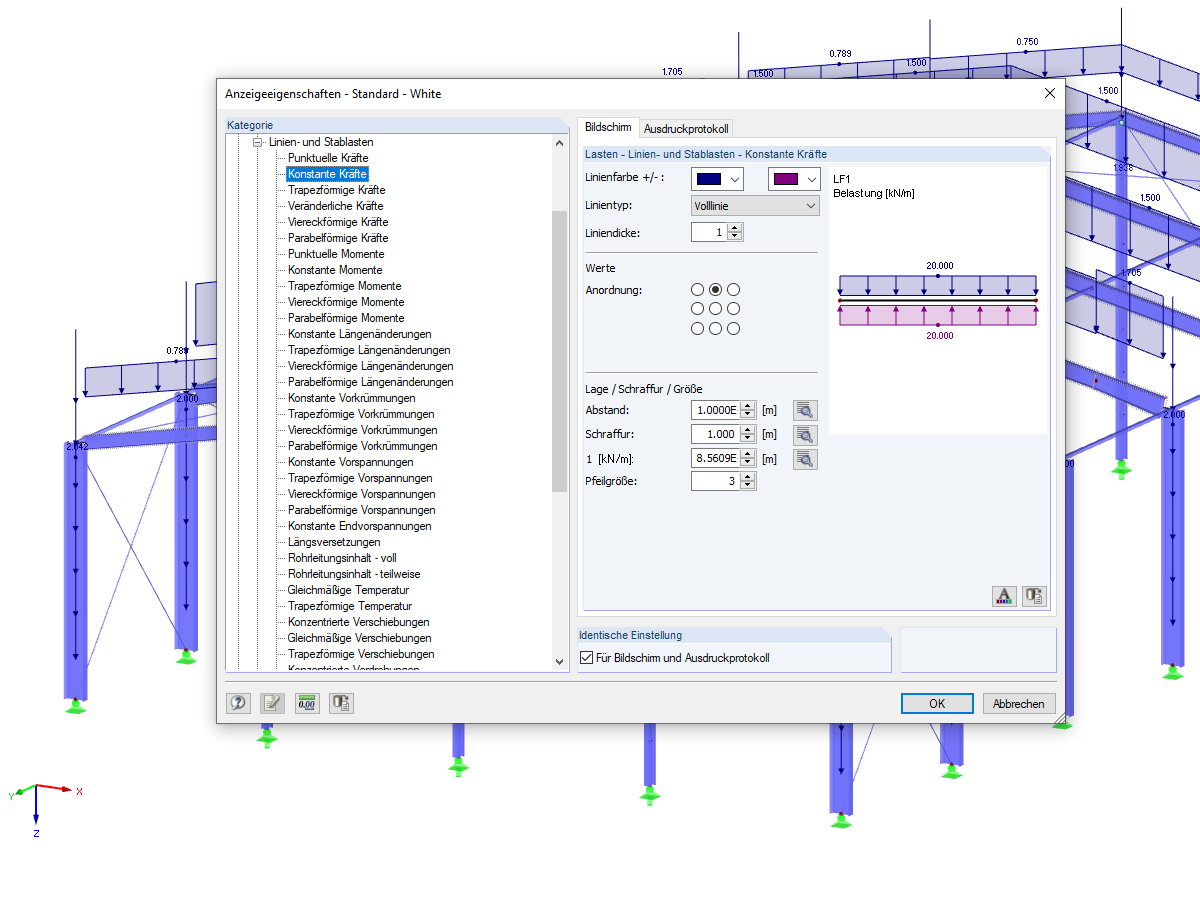Select Punktuelle Momente tree entry
The height and width of the screenshot is (900, 1200).
335,254
